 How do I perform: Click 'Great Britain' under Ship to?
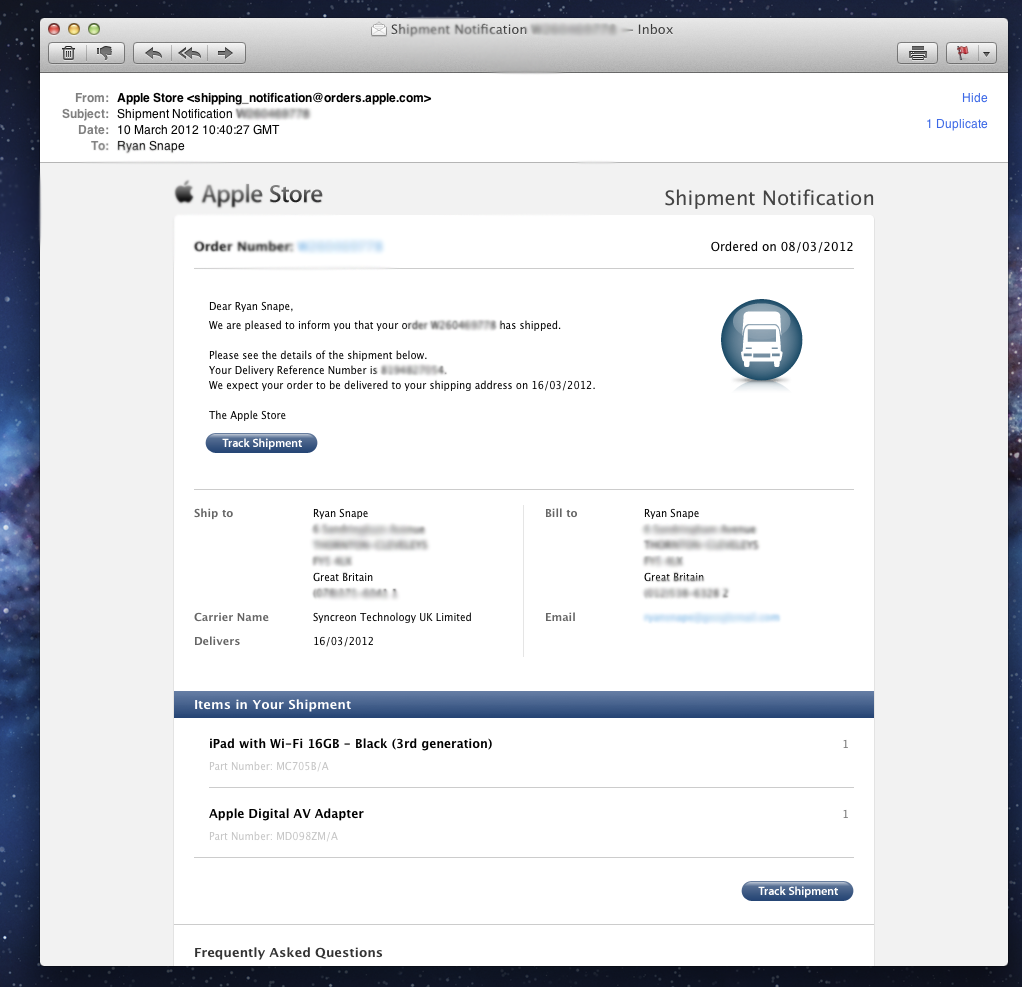(343, 578)
